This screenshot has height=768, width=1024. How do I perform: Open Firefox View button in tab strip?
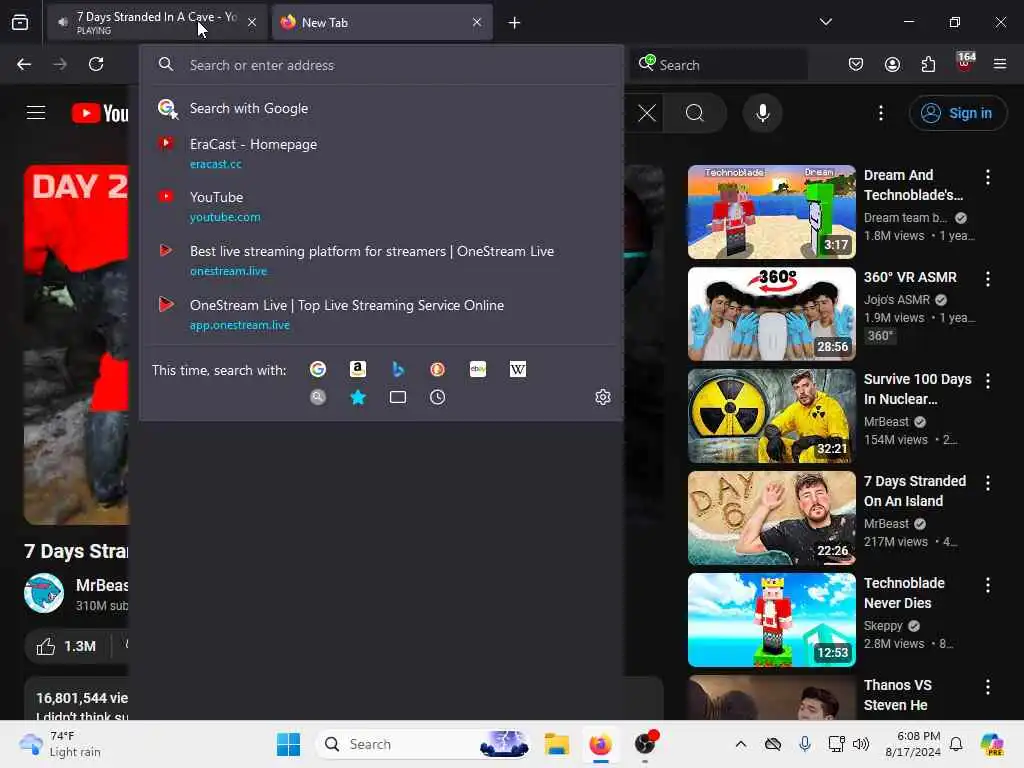pyautogui.click(x=20, y=22)
